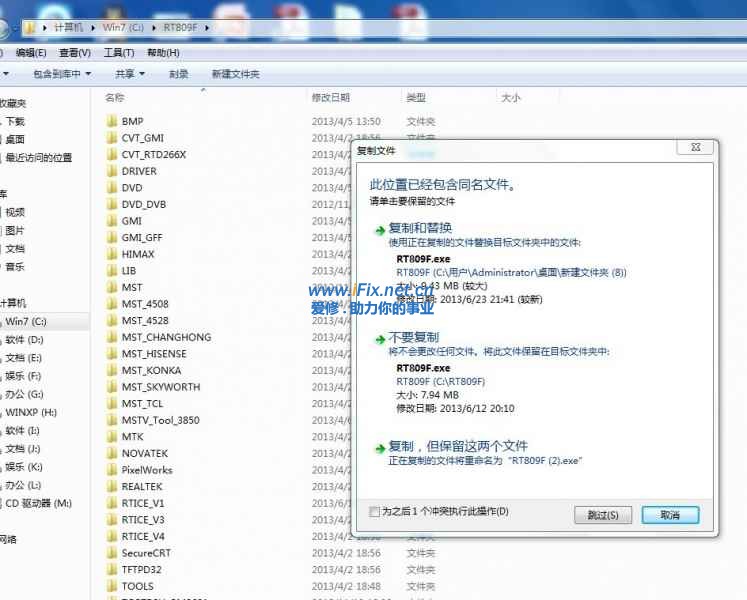This screenshot has height=600, width=747.
Task: Select the MST_CHANGHONG folder icon
Action: [x=112, y=337]
